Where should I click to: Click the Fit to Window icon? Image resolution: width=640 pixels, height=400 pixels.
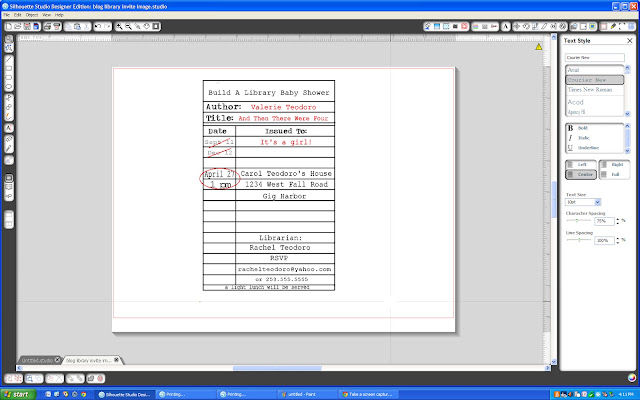pyautogui.click(x=156, y=27)
